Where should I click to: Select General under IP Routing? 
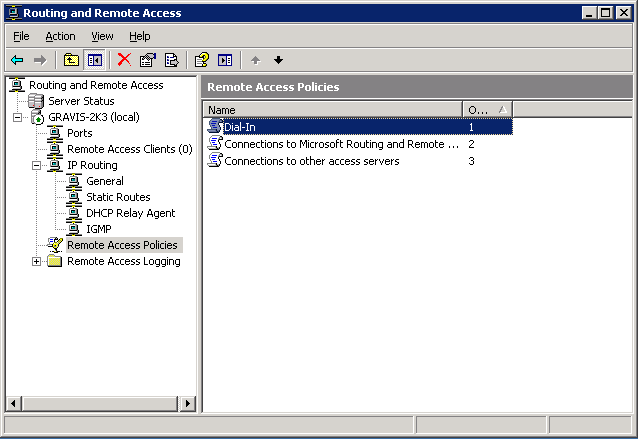click(x=105, y=181)
